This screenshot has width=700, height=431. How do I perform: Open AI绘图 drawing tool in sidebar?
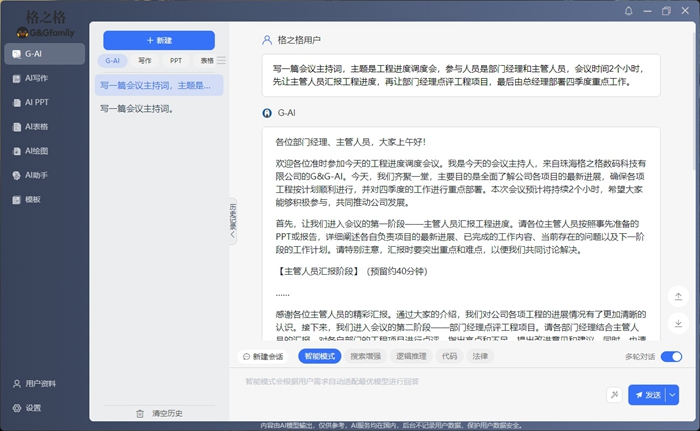(38, 151)
